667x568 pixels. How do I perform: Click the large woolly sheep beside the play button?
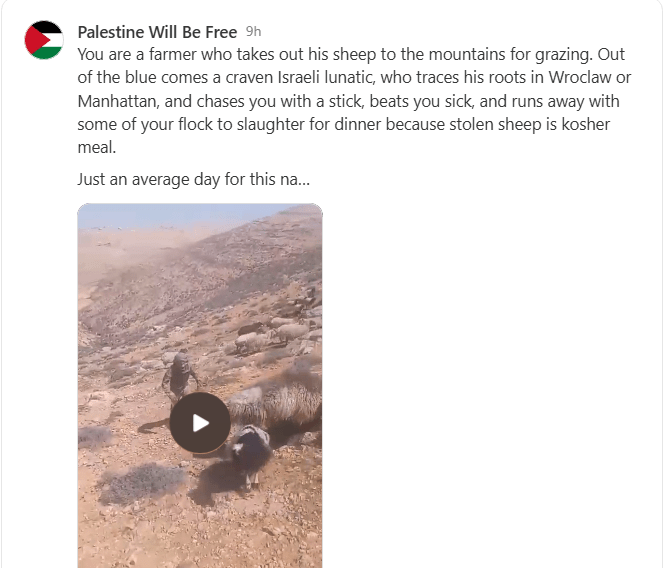pyautogui.click(x=276, y=404)
